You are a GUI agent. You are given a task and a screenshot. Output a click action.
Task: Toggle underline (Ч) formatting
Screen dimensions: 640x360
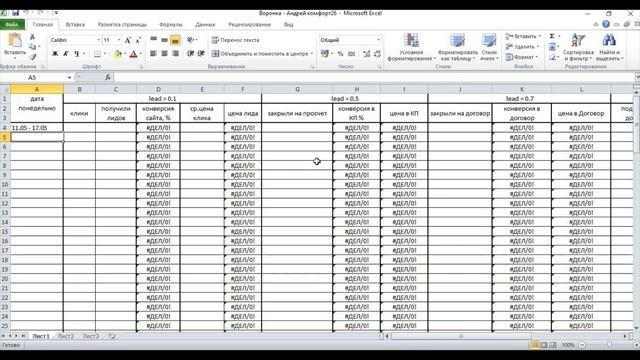pos(76,53)
